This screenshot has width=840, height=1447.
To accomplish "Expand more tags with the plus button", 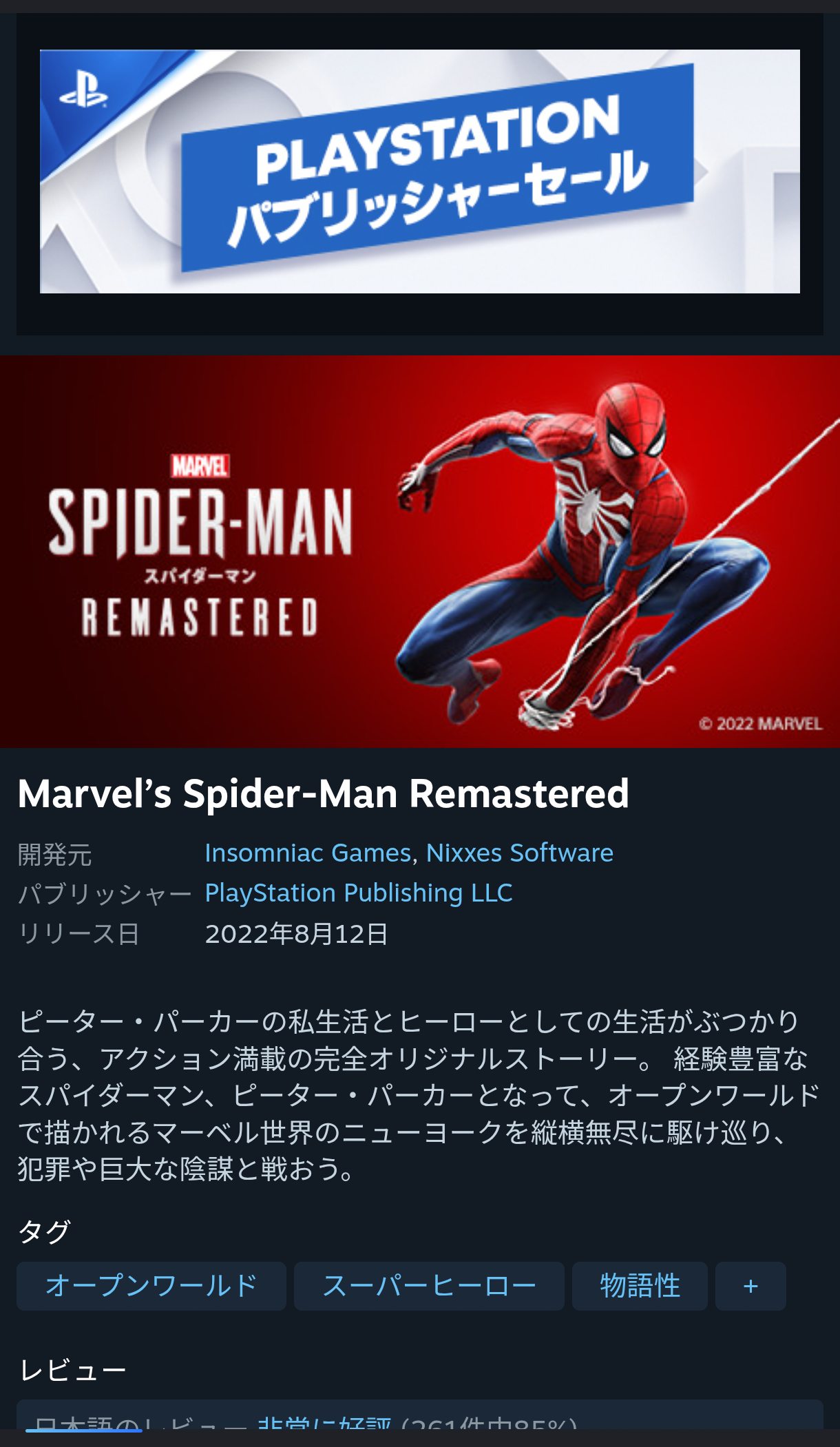I will (750, 1286).
